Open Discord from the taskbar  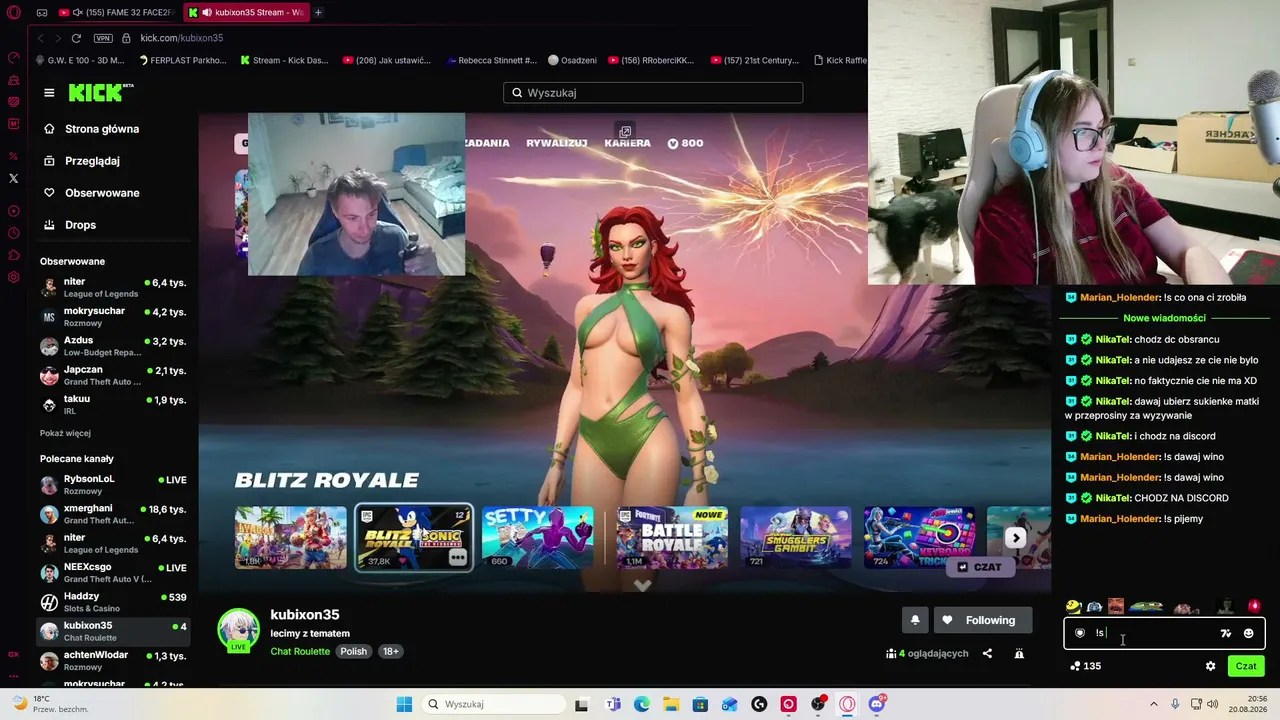877,704
